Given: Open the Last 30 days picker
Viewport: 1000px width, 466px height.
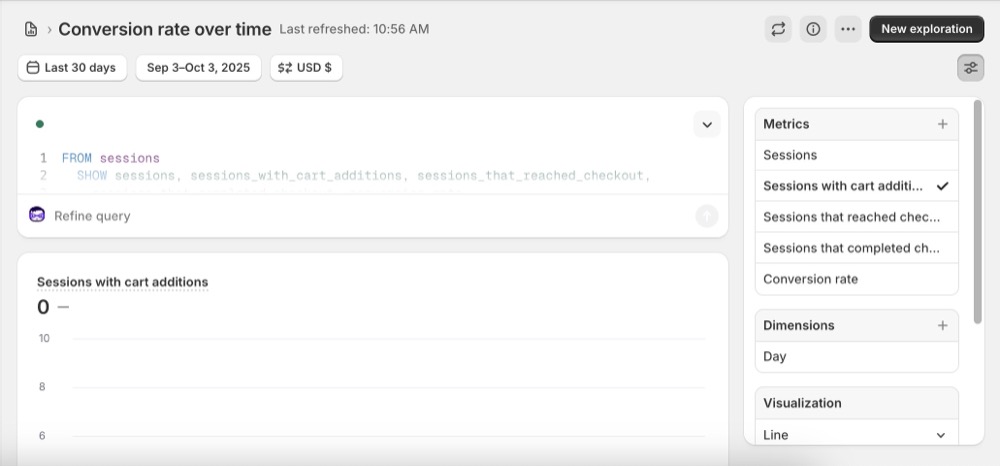Looking at the screenshot, I should click(72, 68).
